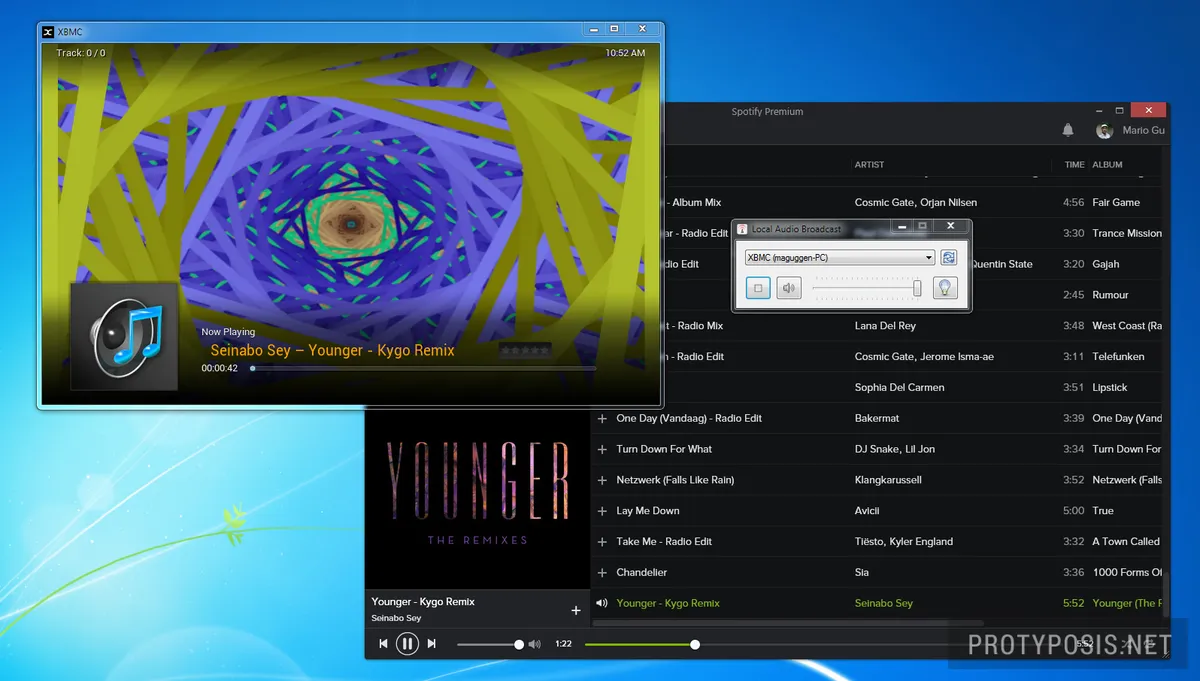Add "Chandelier" via its plus icon
The width and height of the screenshot is (1200, 681).
601,572
